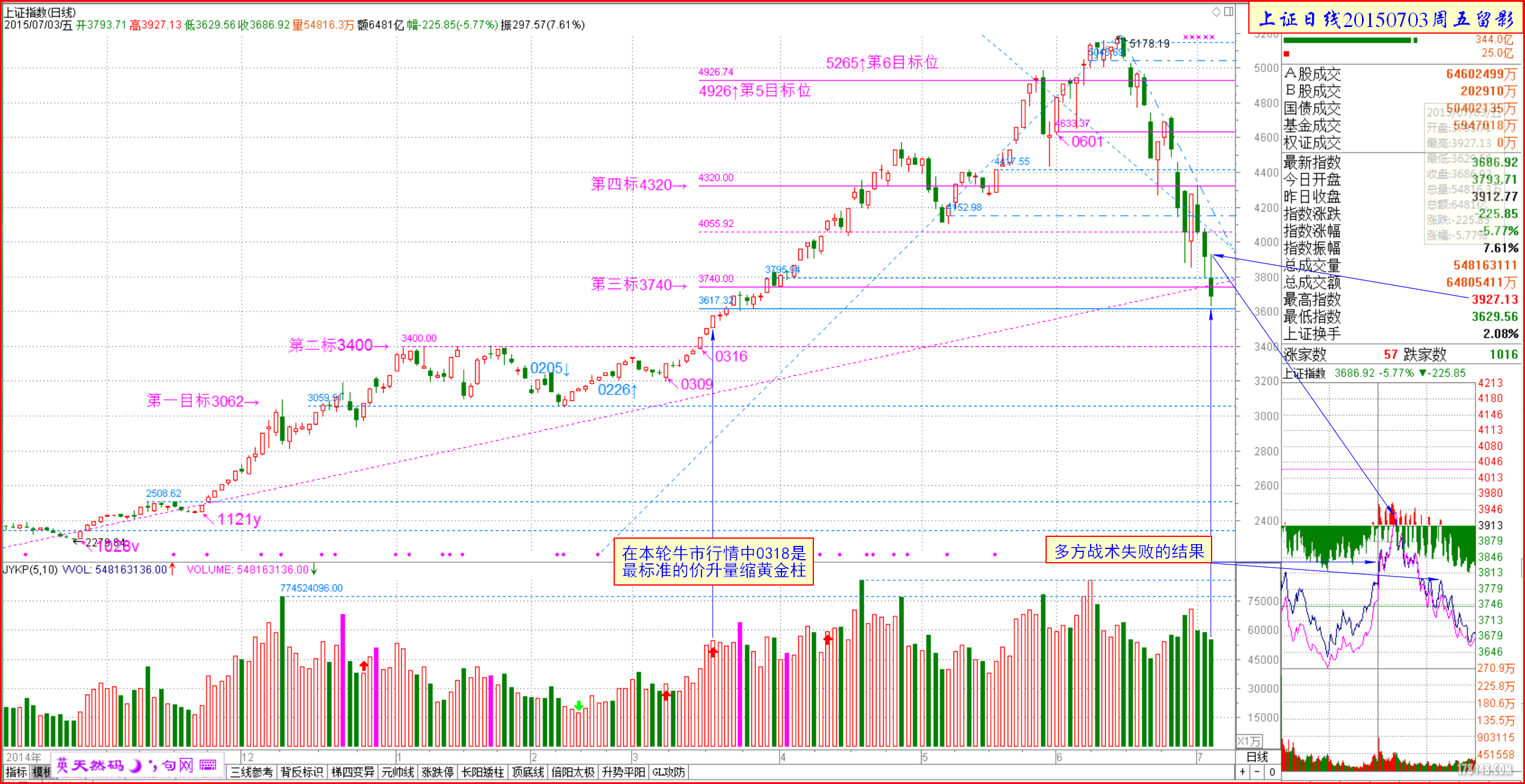
Task: Select the 指标 tab
Action: (16, 772)
